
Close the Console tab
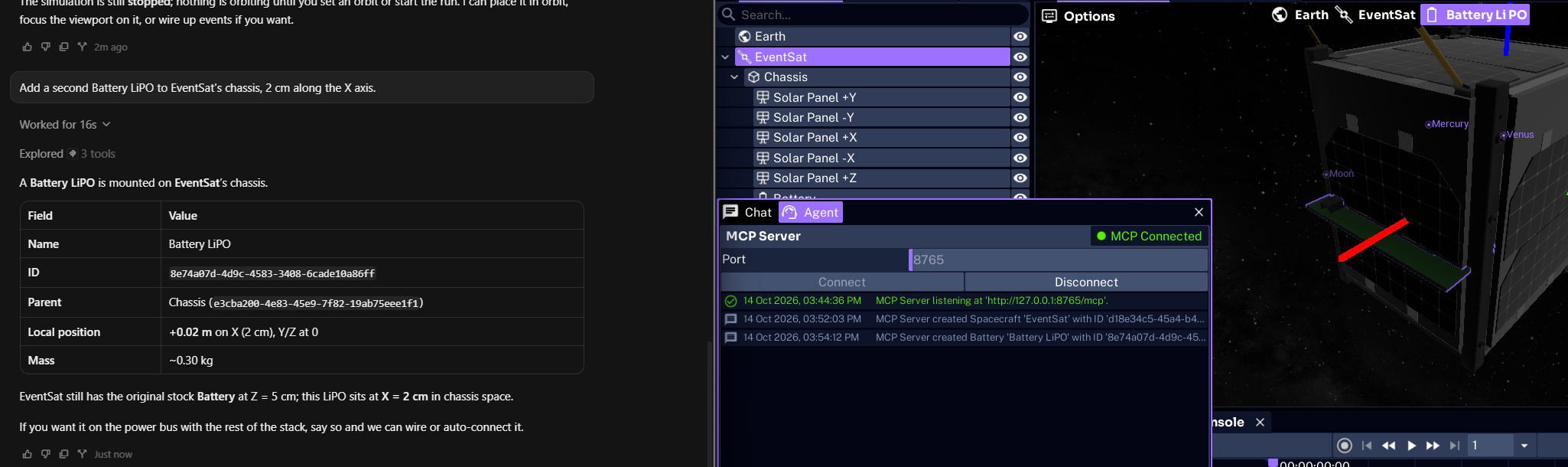coord(1260,422)
